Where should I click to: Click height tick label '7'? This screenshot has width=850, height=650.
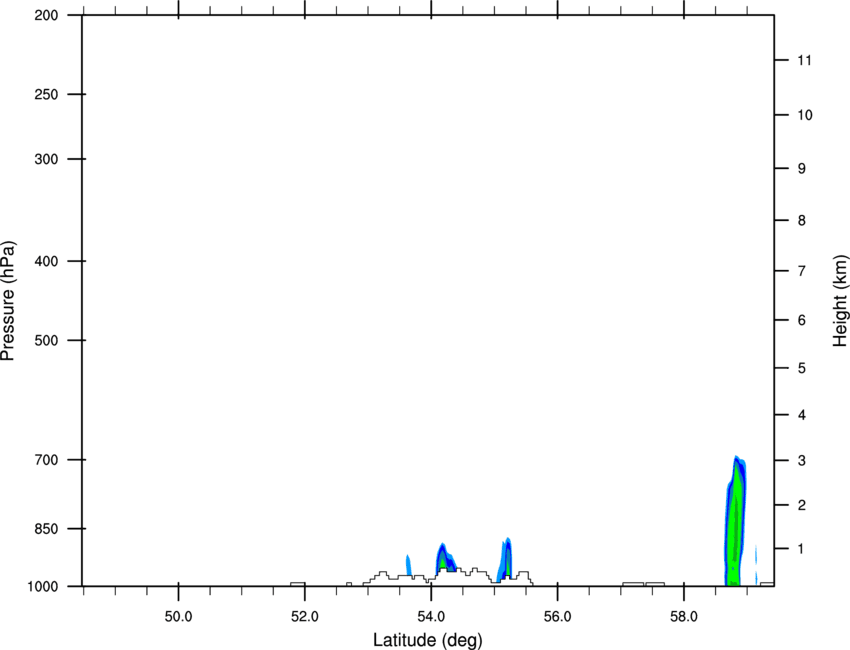802,270
